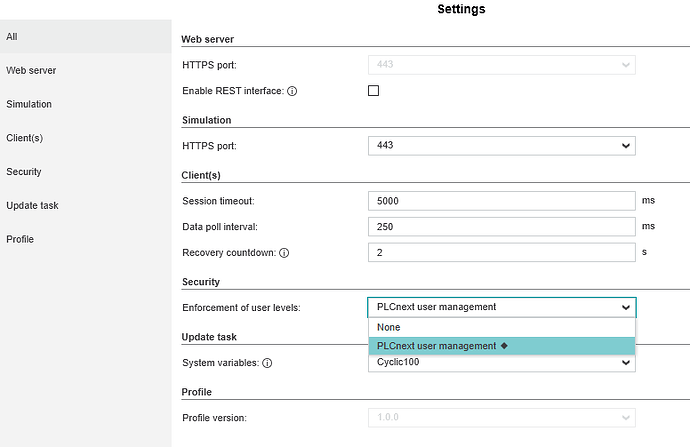Image resolution: width=690 pixels, height=447 pixels.
Task: Choose PLCnext user management option in list
Action: point(501,346)
